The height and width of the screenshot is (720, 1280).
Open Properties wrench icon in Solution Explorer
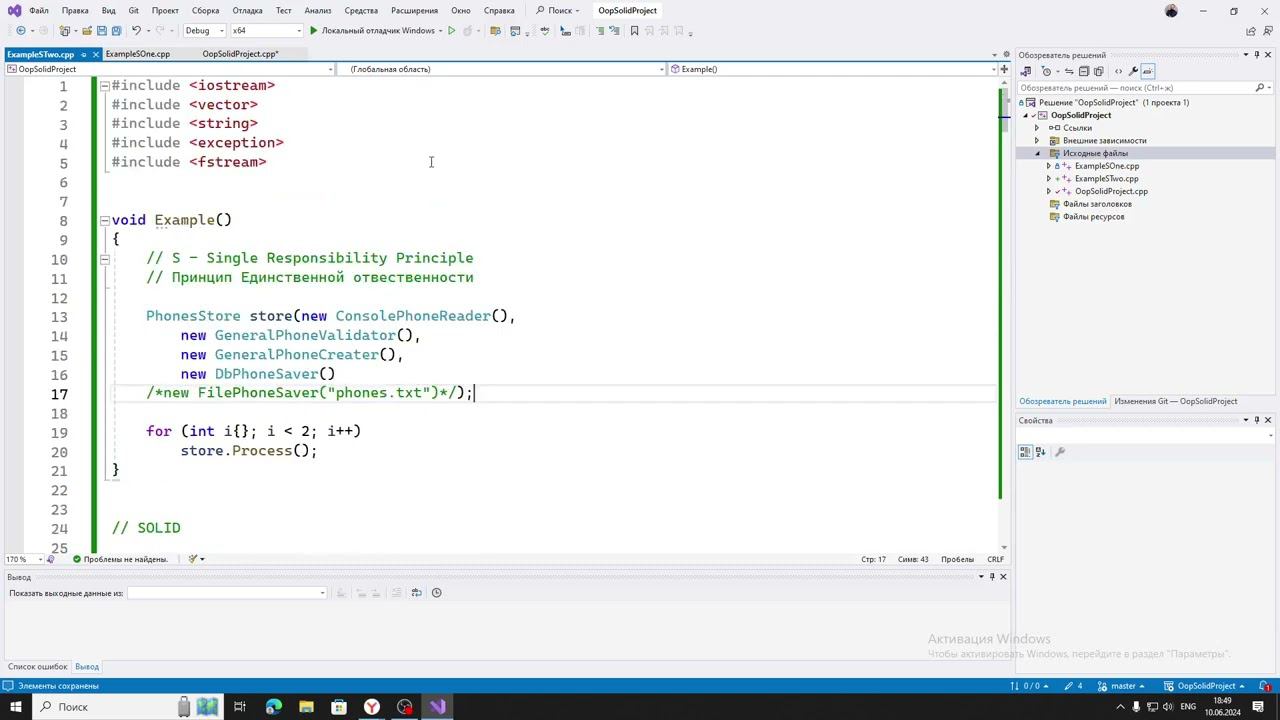point(1133,71)
